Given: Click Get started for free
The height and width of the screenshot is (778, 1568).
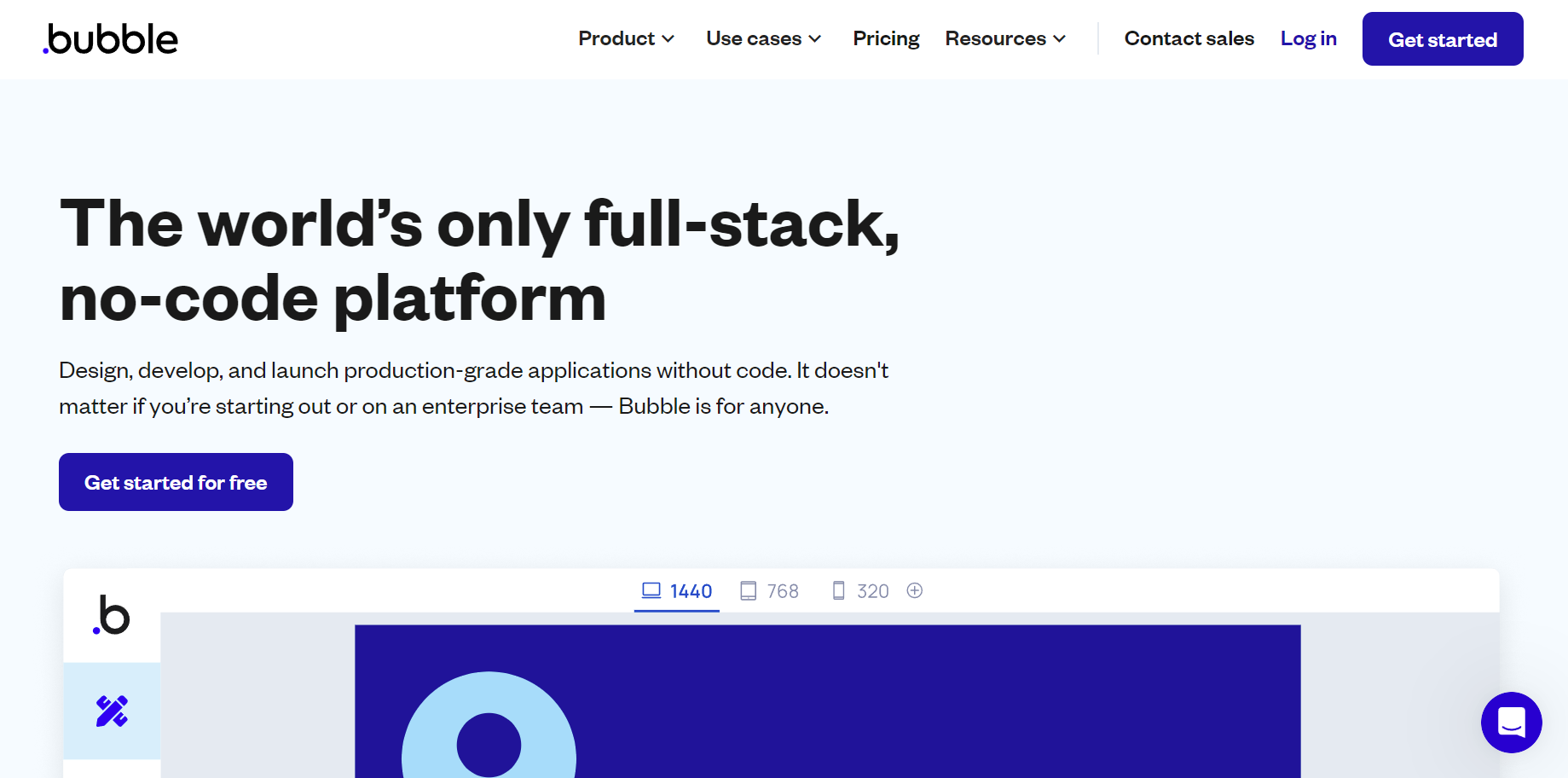Looking at the screenshot, I should point(175,481).
